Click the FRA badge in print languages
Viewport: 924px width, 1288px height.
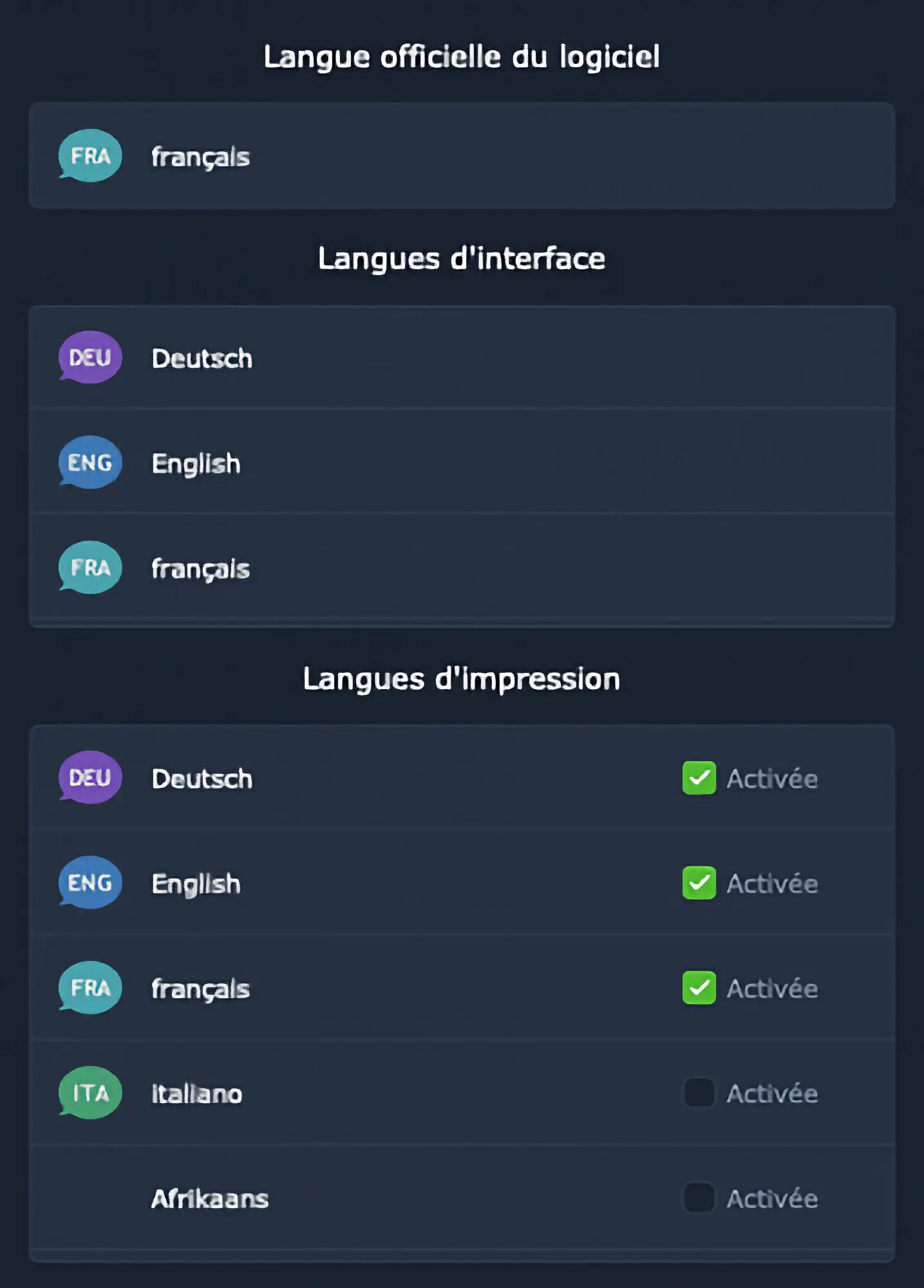click(90, 987)
